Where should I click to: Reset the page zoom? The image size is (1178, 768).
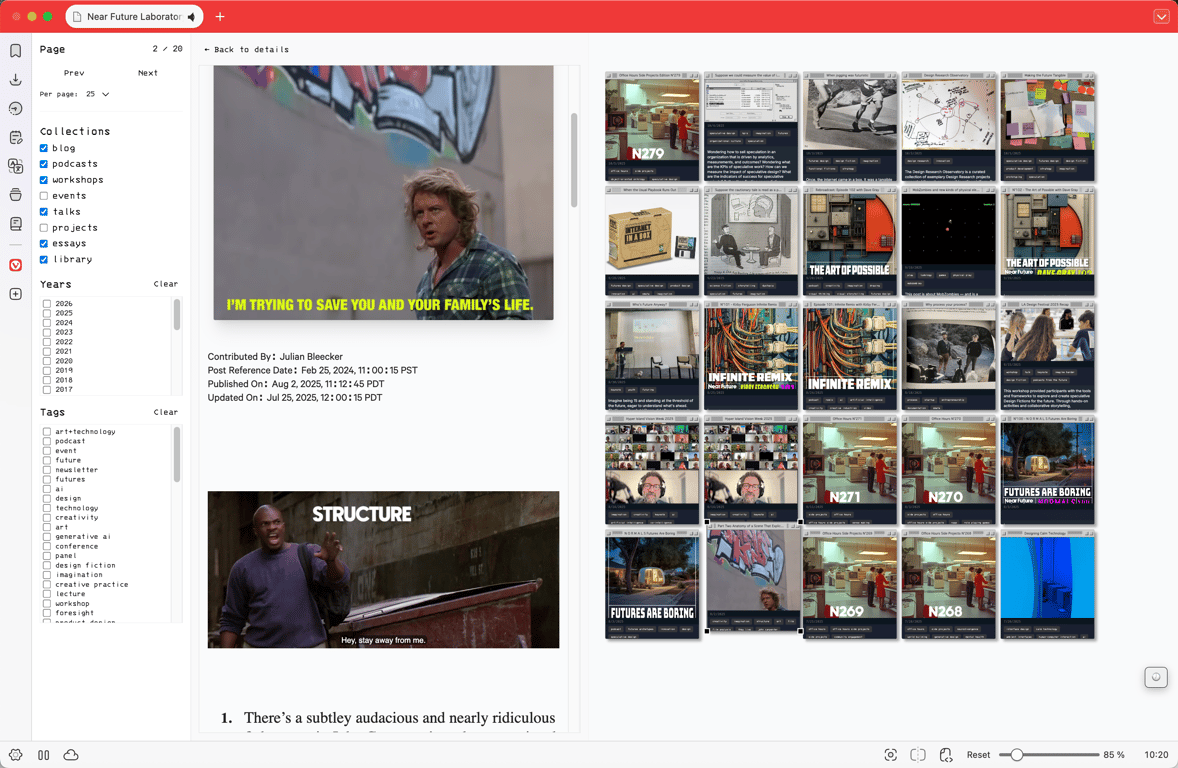click(978, 754)
